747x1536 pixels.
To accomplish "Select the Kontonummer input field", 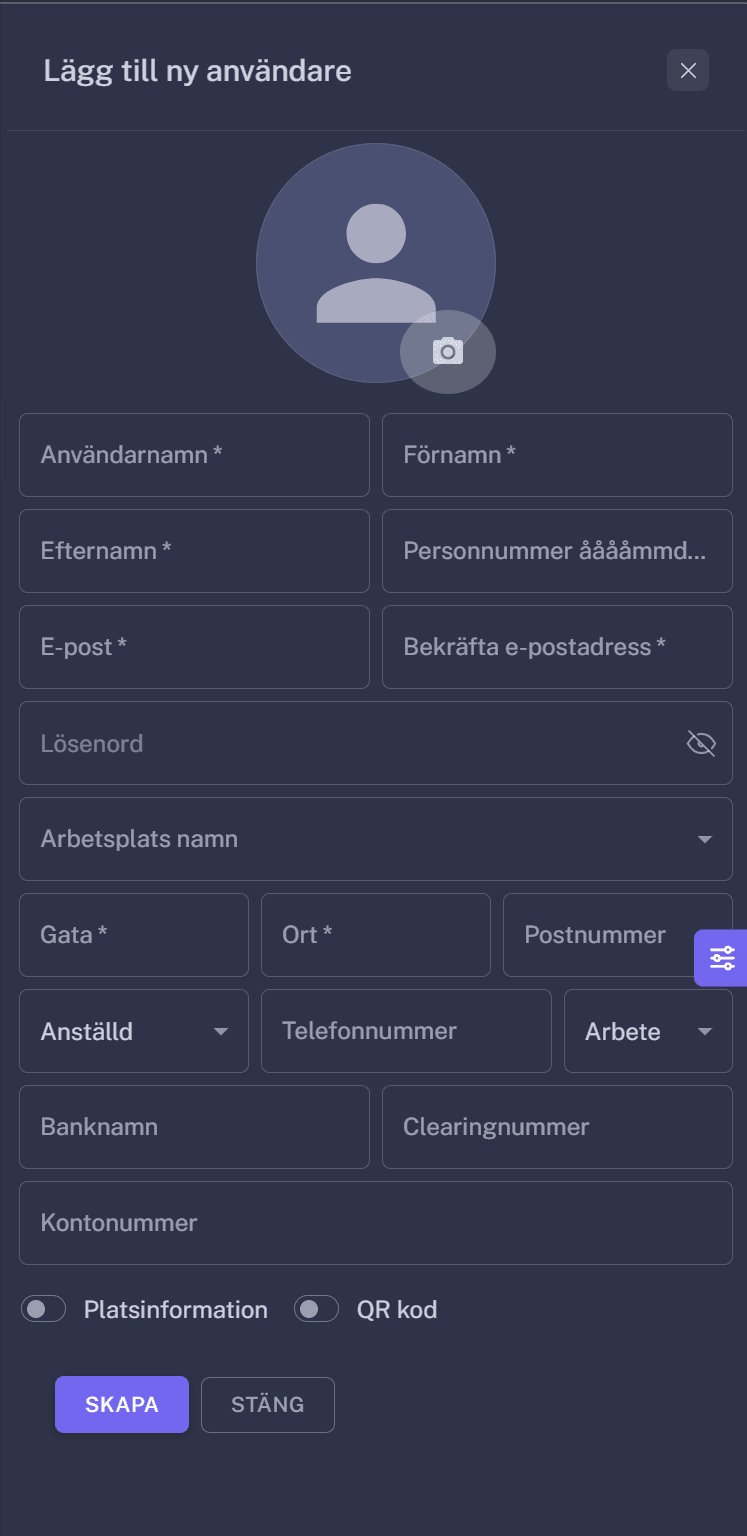I will [x=375, y=1223].
